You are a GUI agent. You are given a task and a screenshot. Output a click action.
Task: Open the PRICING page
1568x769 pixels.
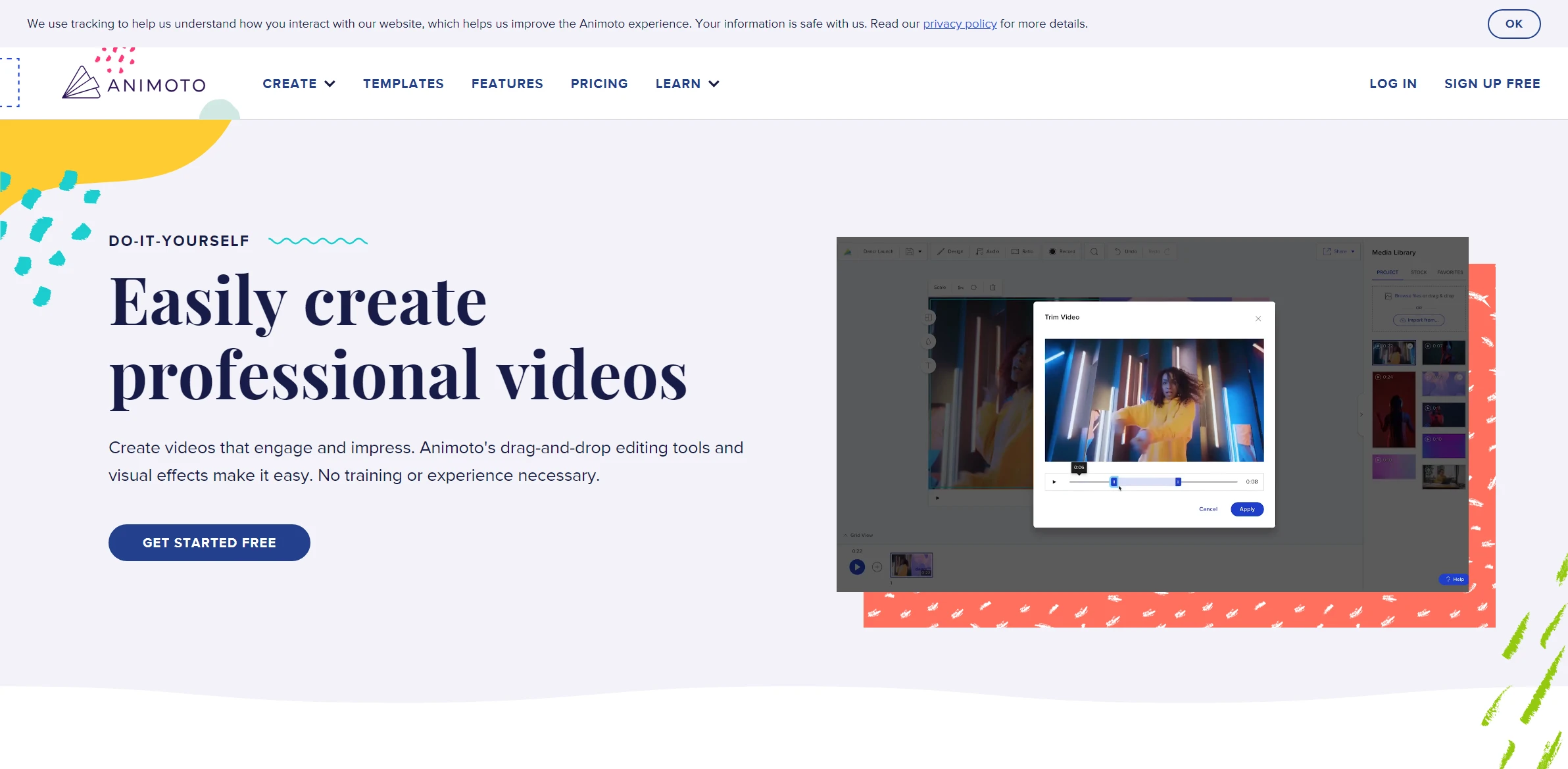[599, 84]
